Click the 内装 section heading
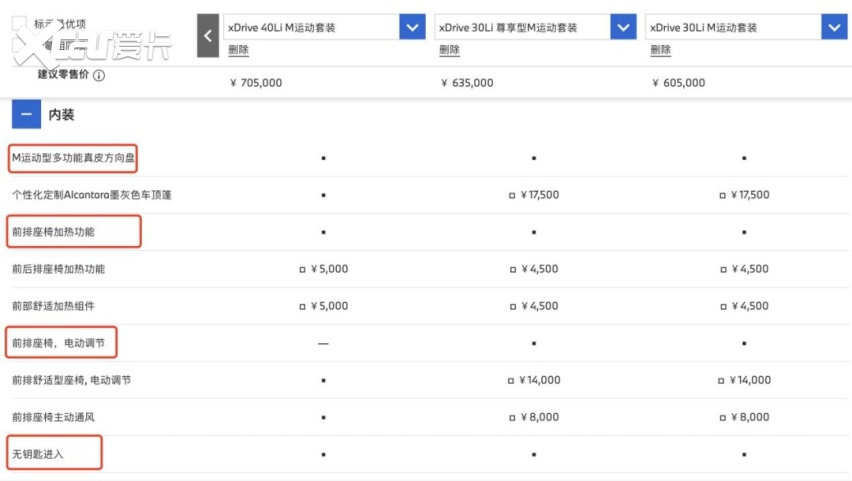Screen dimensions: 852x481 coord(61,115)
